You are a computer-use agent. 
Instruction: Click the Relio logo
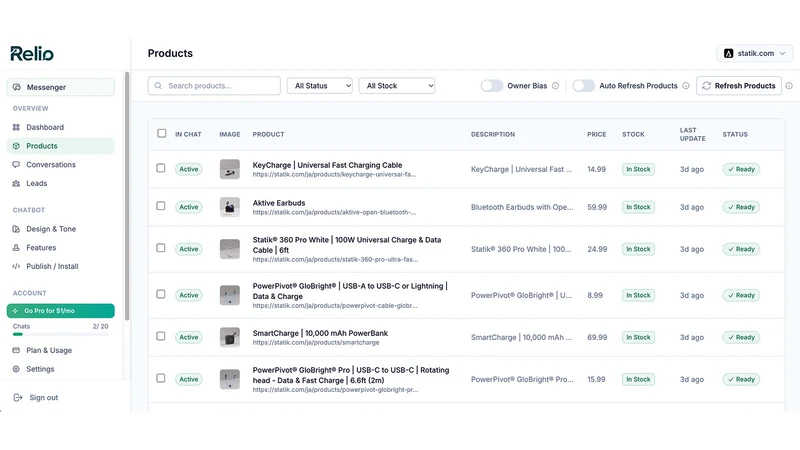32,54
